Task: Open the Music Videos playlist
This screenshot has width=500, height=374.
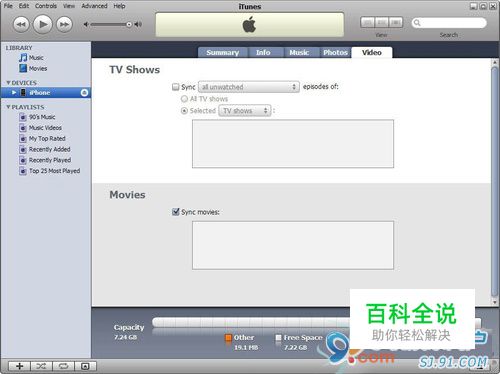Action: [45, 128]
